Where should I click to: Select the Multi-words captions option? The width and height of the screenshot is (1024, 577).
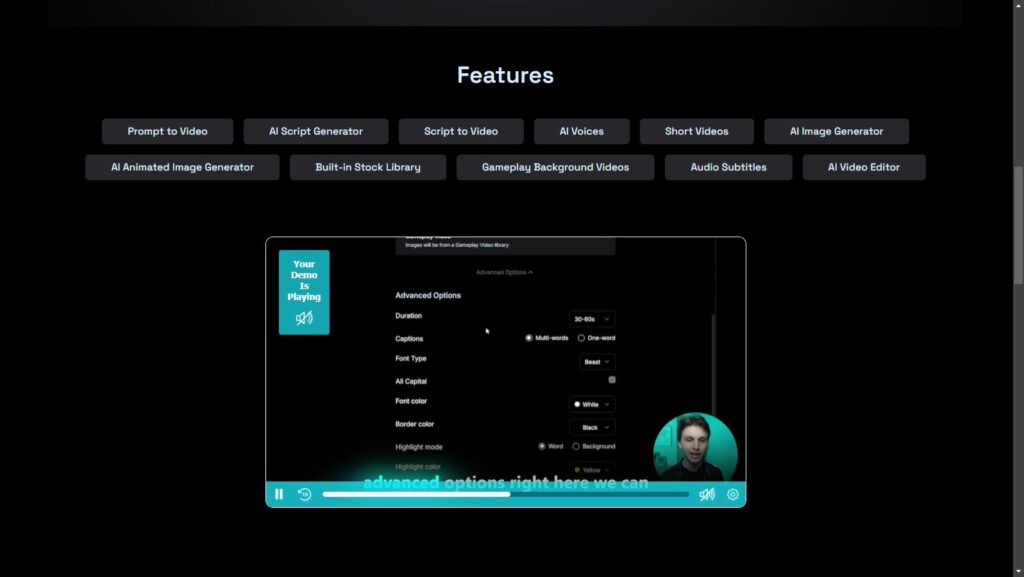(x=528, y=338)
